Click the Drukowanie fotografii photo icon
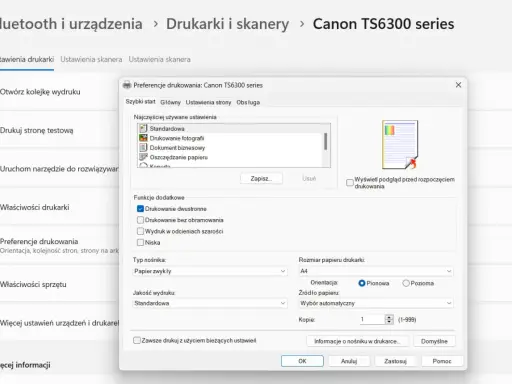 coord(143,138)
